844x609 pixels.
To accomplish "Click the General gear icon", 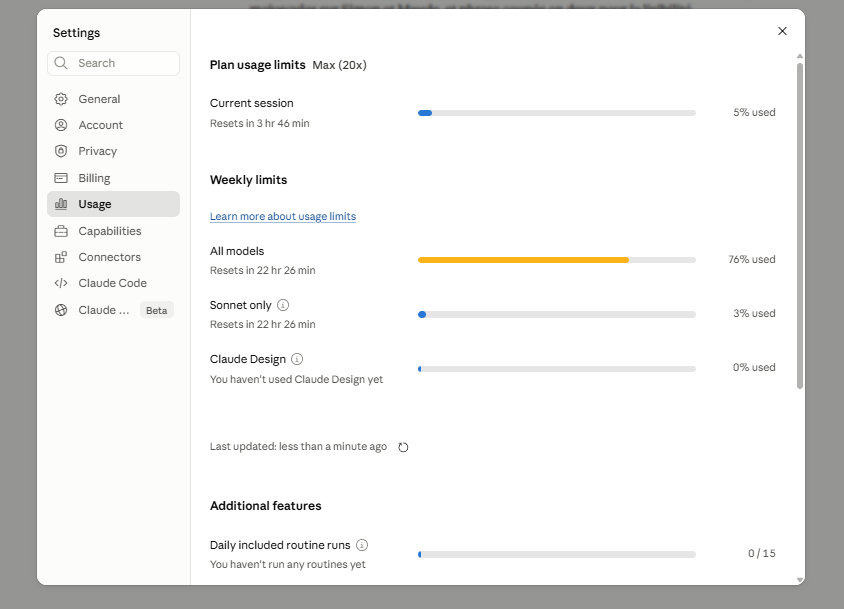I will 61,99.
